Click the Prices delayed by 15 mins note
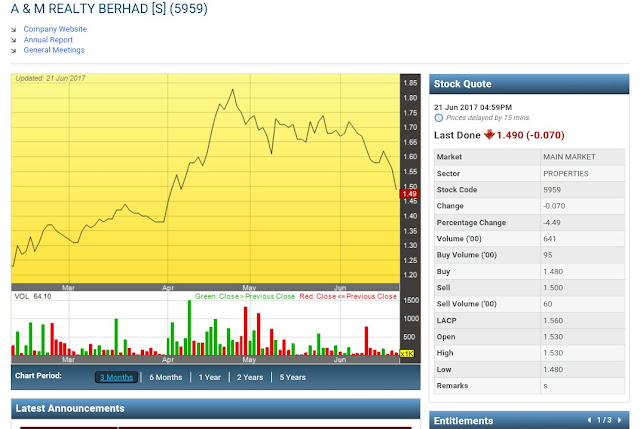The height and width of the screenshot is (429, 640). tap(488, 118)
